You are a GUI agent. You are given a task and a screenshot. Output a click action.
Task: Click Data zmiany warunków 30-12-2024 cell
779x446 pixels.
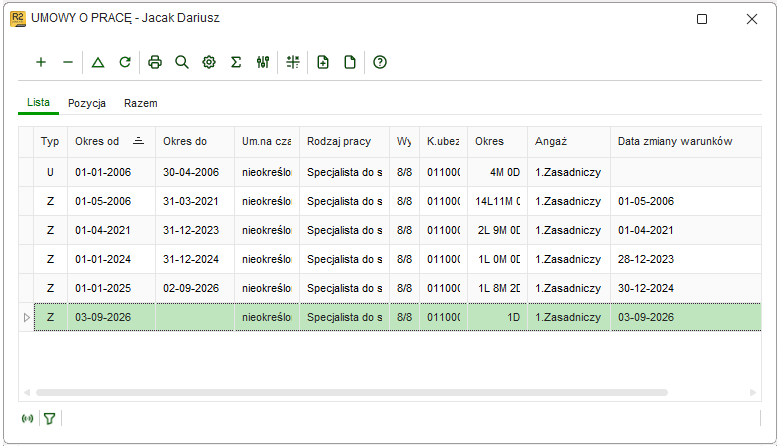[x=686, y=288]
